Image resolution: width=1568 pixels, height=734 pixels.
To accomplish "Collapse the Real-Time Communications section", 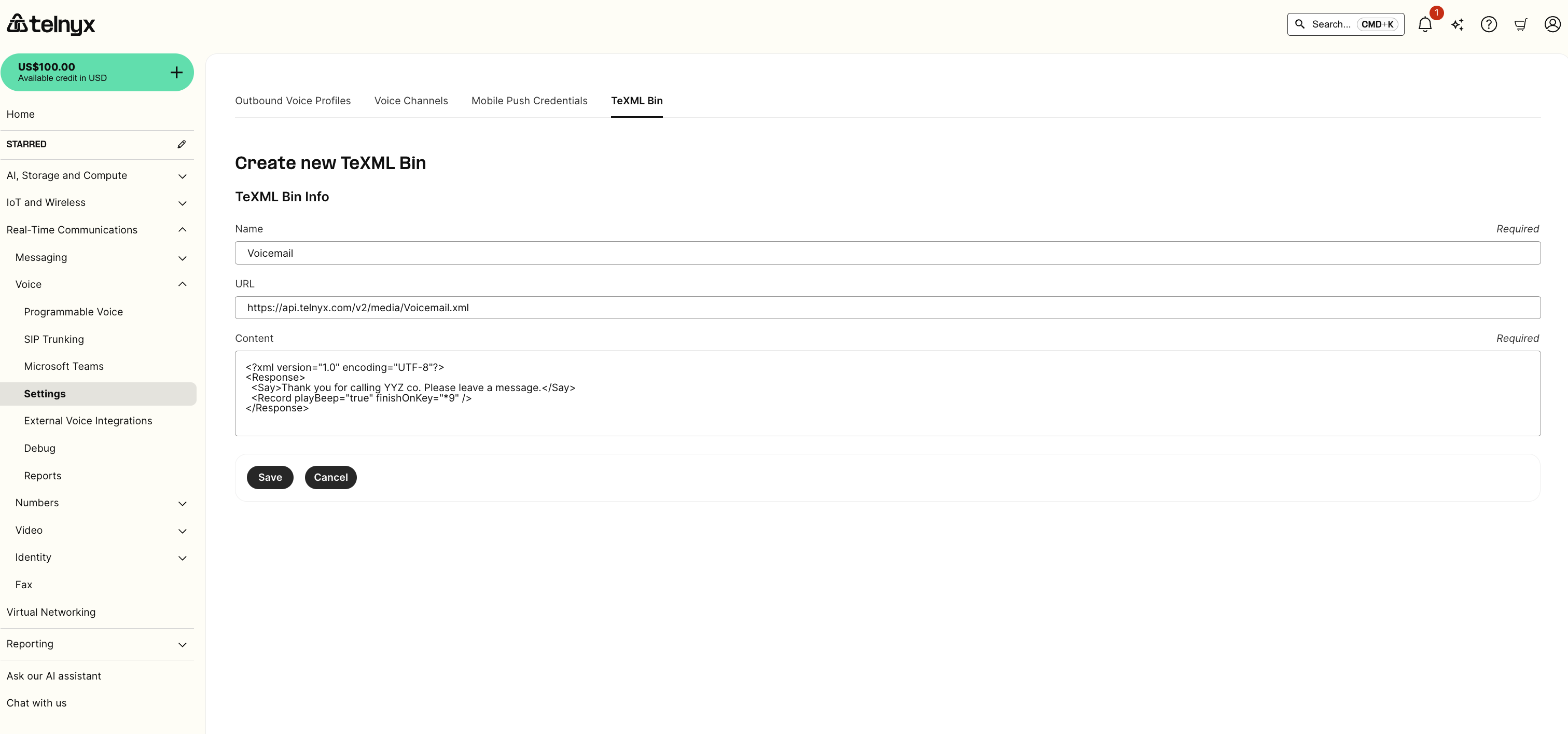I will [x=182, y=230].
